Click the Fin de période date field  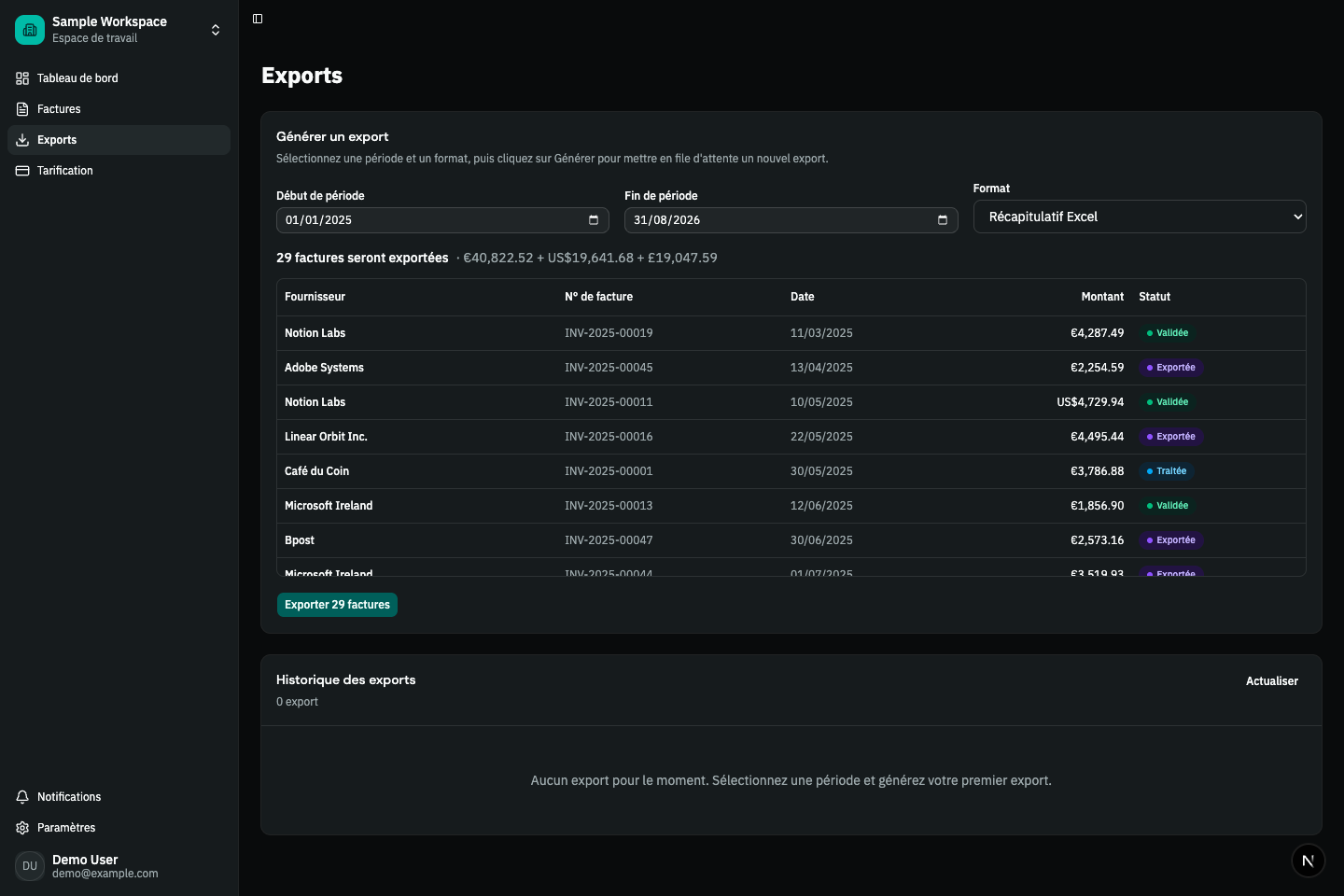tap(791, 220)
